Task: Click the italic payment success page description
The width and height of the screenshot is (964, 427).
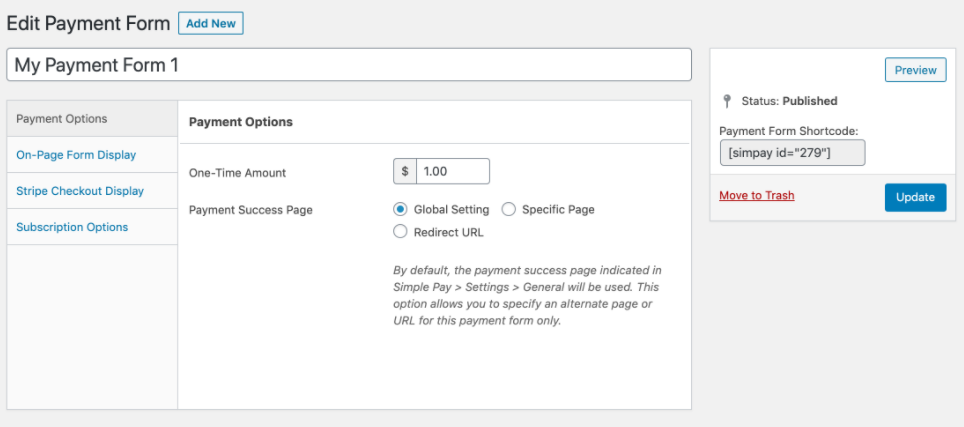Action: pyautogui.click(x=527, y=296)
